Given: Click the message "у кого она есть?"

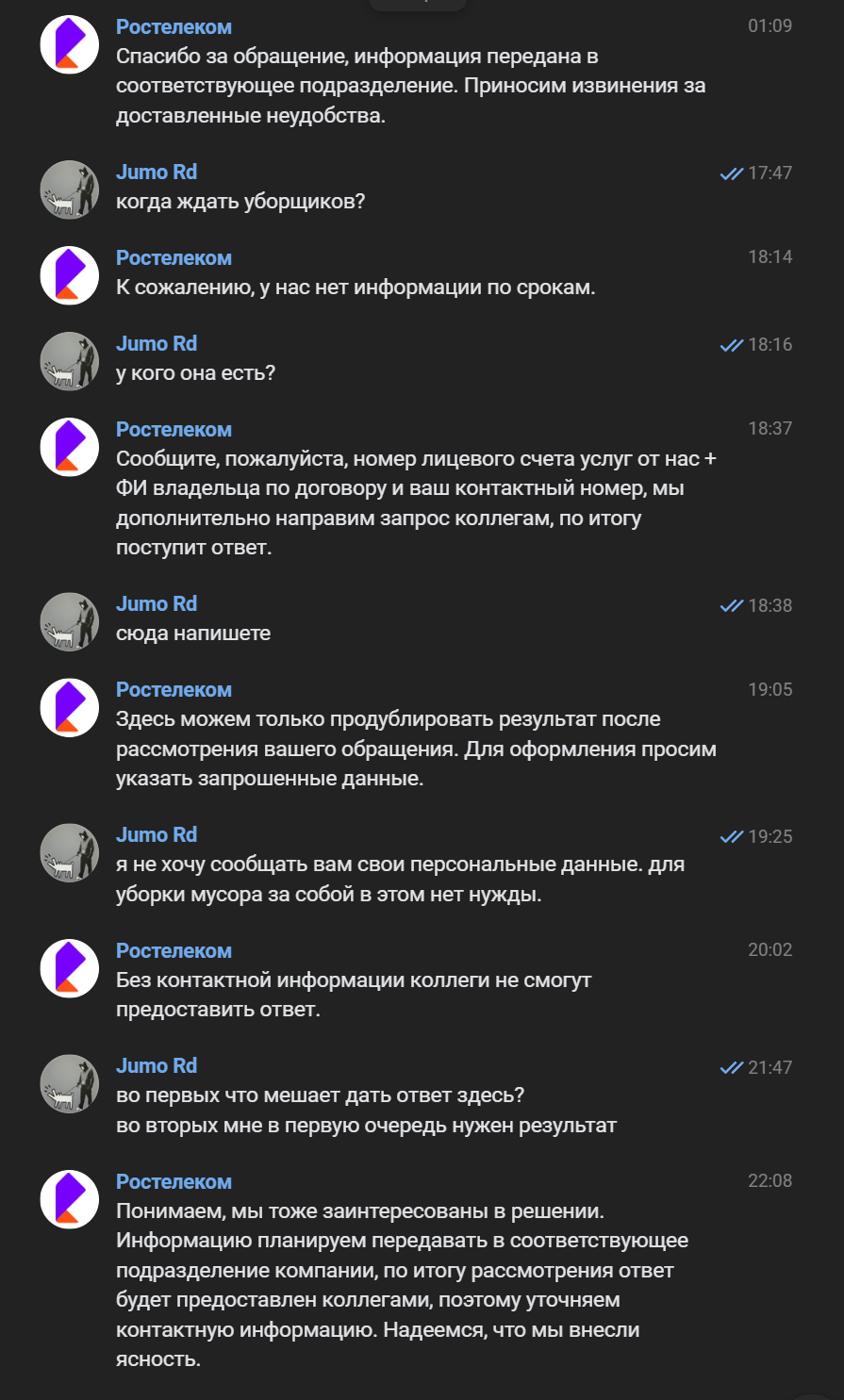Looking at the screenshot, I should tap(195, 373).
